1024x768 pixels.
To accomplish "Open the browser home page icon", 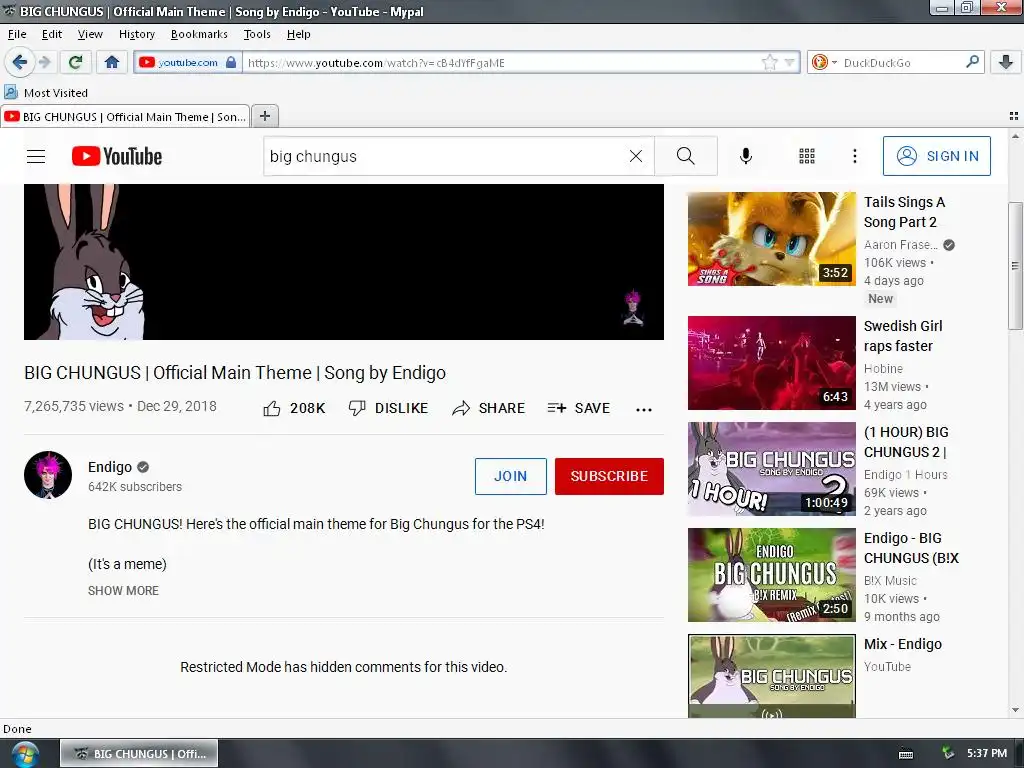I will 112,62.
